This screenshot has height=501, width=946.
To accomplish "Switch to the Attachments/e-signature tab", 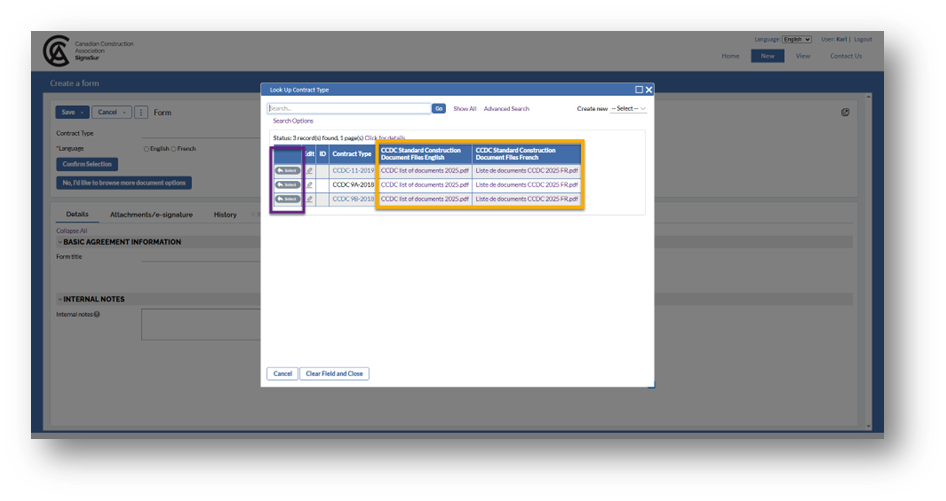I will click(x=150, y=214).
